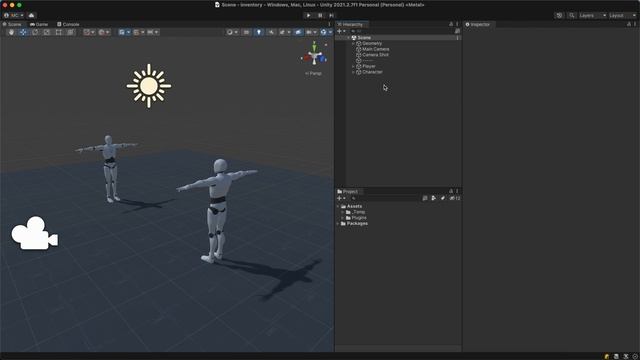Open Scene view options three-dot menu
This screenshot has height=360, width=640.
(329, 24)
